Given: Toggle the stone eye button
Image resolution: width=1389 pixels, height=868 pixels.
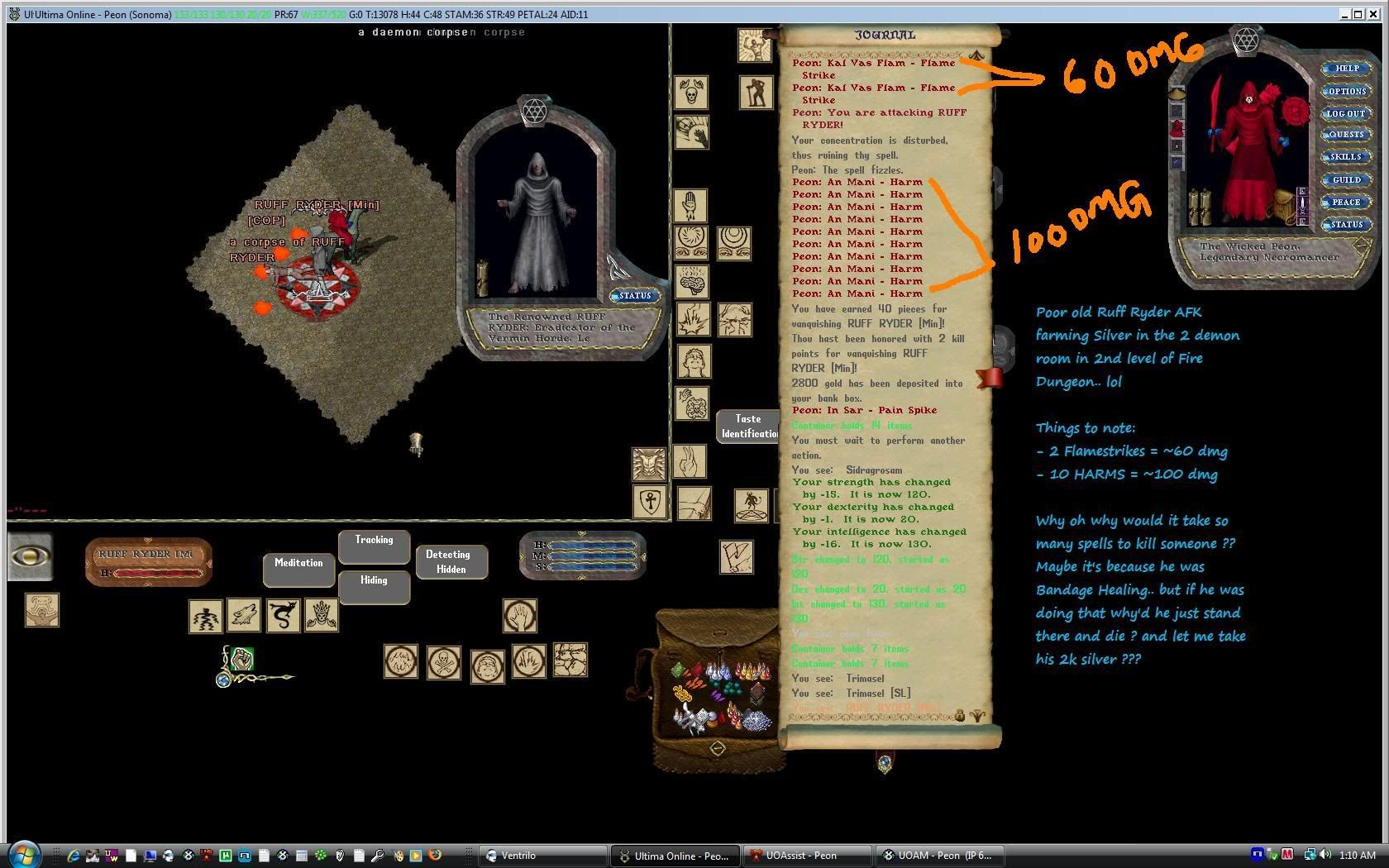Looking at the screenshot, I should (31, 556).
